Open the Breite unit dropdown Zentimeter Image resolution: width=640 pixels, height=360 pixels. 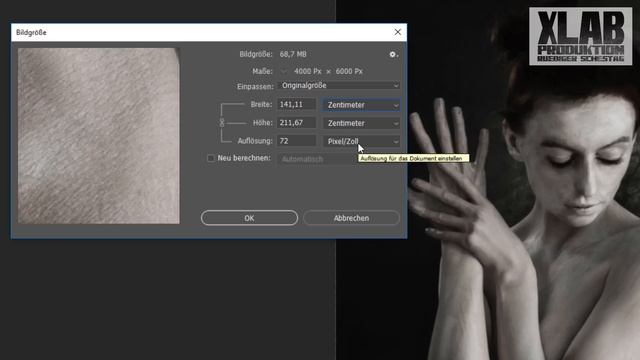(x=361, y=105)
